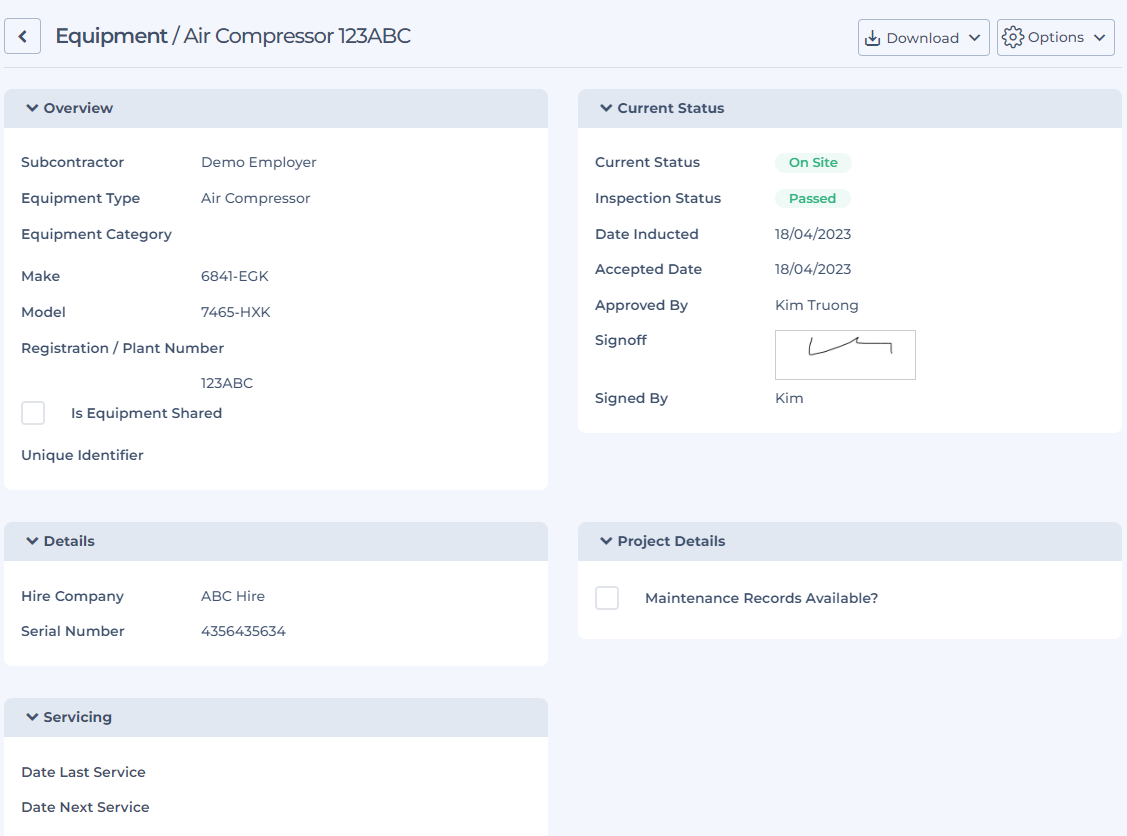Click the Options gear icon
The width and height of the screenshot is (1127, 836).
coord(1012,37)
